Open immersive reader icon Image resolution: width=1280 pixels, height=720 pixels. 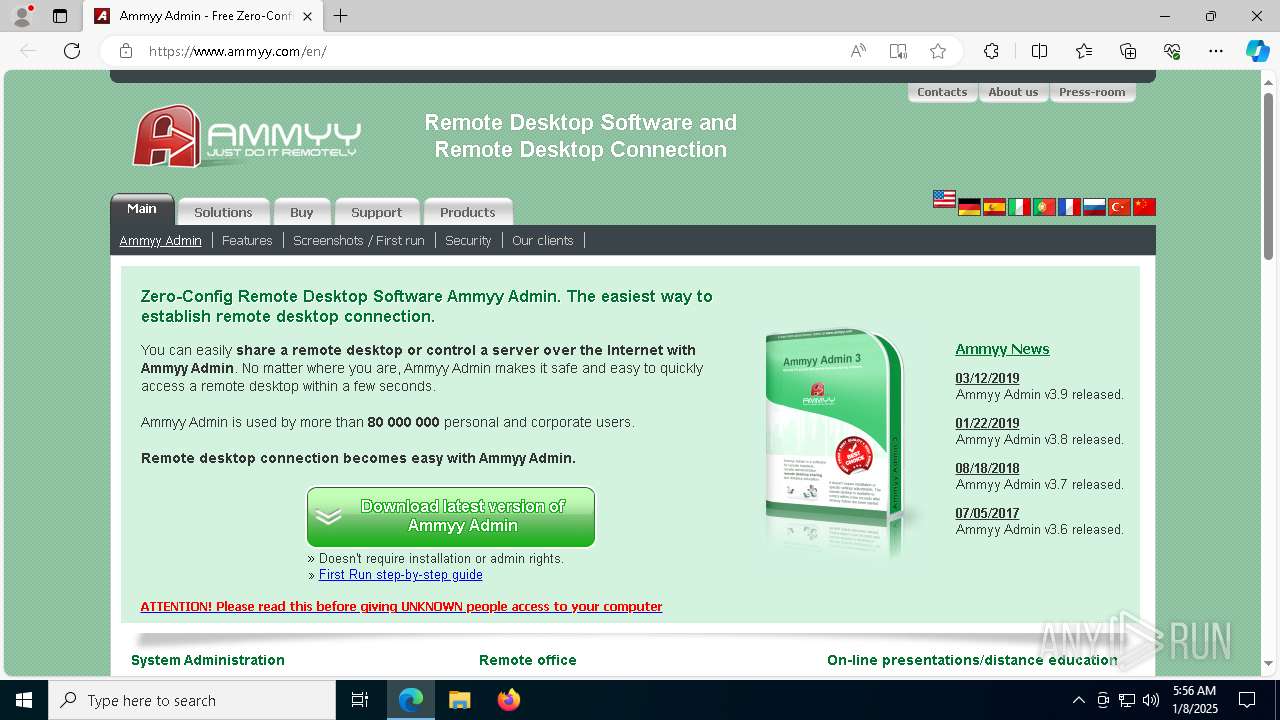[x=898, y=51]
